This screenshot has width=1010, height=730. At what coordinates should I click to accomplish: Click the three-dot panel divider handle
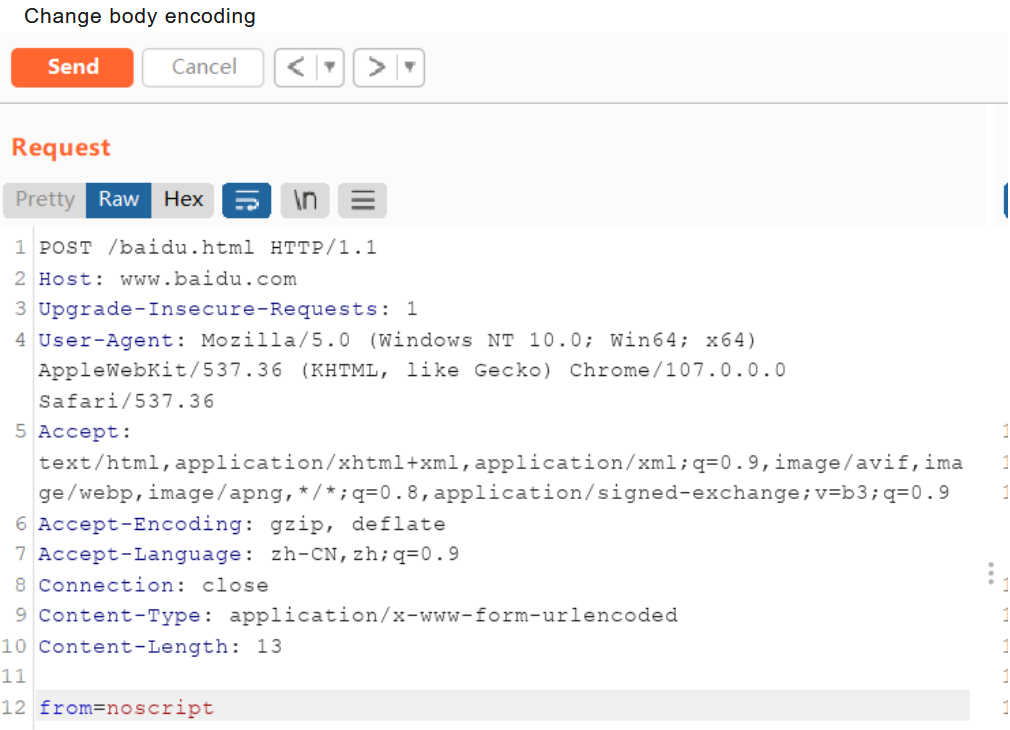pyautogui.click(x=991, y=573)
